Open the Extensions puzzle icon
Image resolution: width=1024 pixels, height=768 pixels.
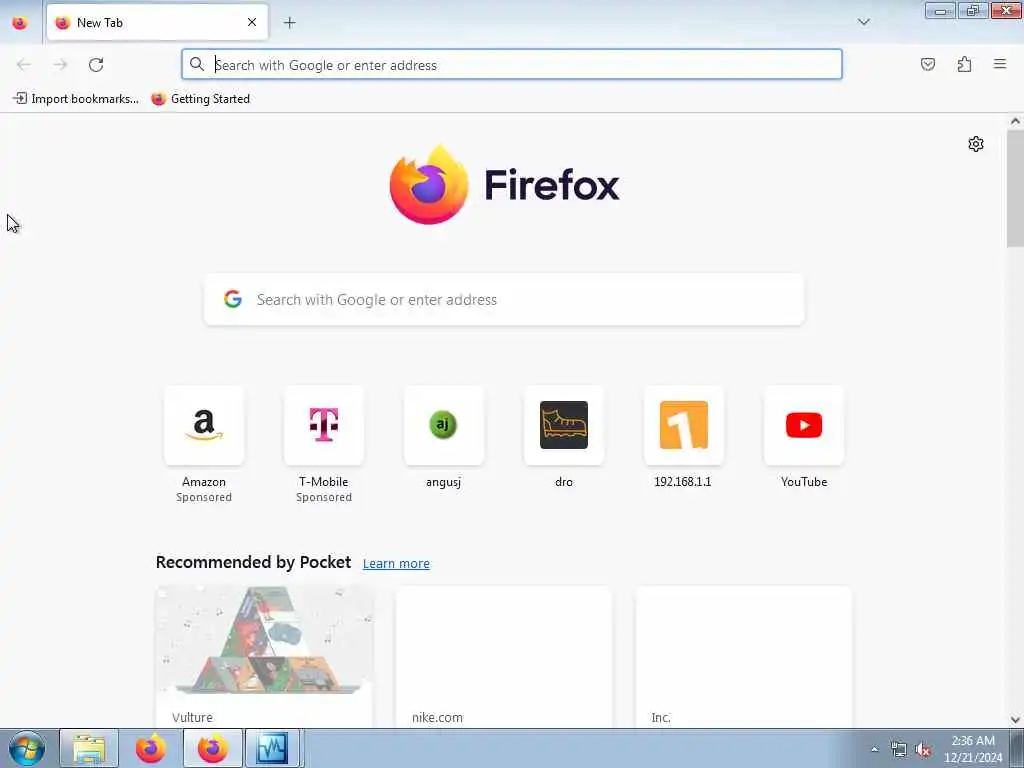(964, 64)
